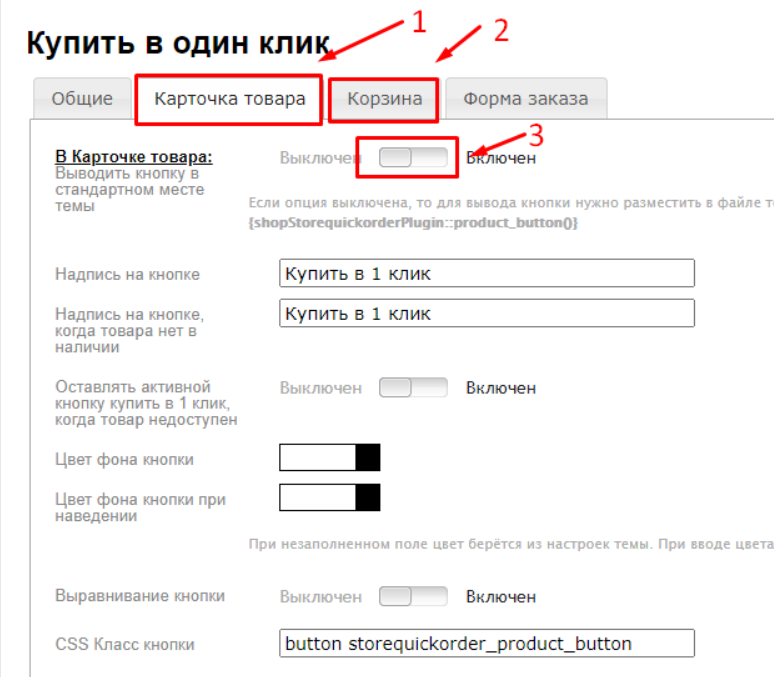Image resolution: width=774 pixels, height=677 pixels.
Task: Toggle the "Выравнивание кнопки" switch
Action: (413, 597)
